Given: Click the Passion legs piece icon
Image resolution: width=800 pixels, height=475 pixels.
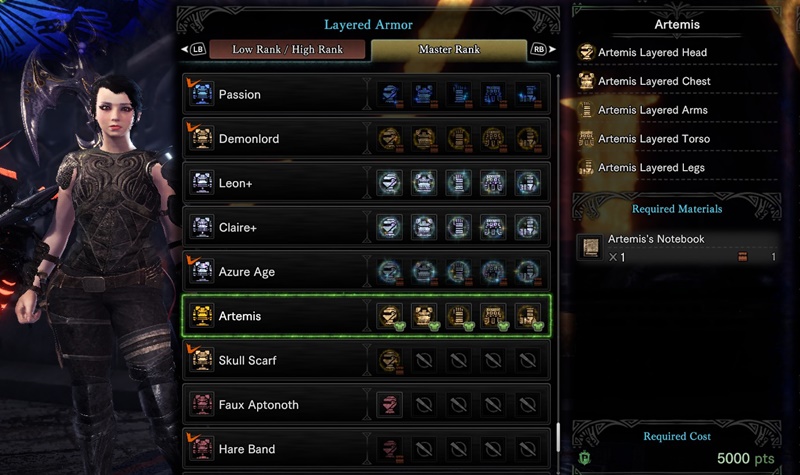Looking at the screenshot, I should [528, 94].
